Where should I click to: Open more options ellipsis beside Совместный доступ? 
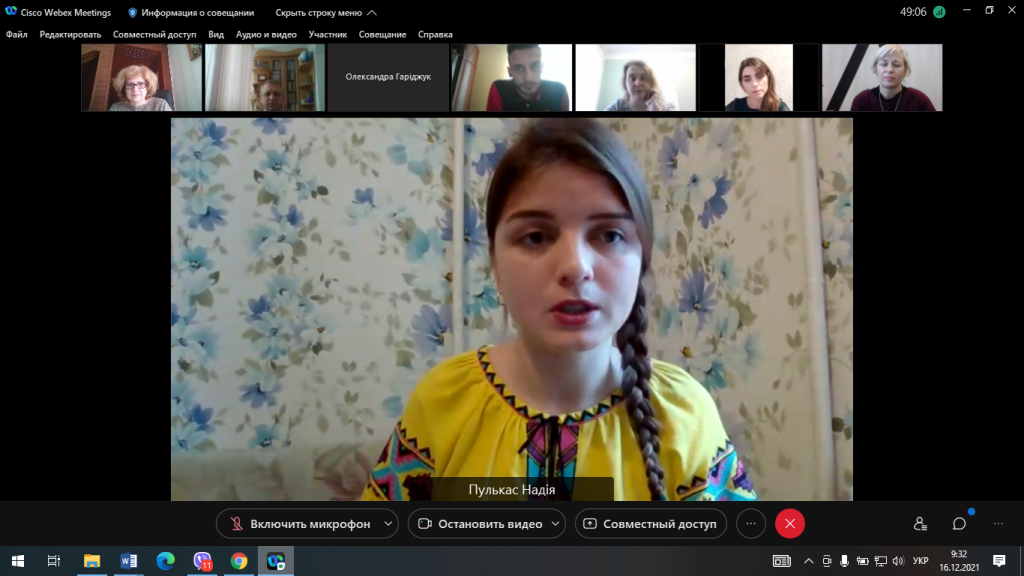[751, 524]
